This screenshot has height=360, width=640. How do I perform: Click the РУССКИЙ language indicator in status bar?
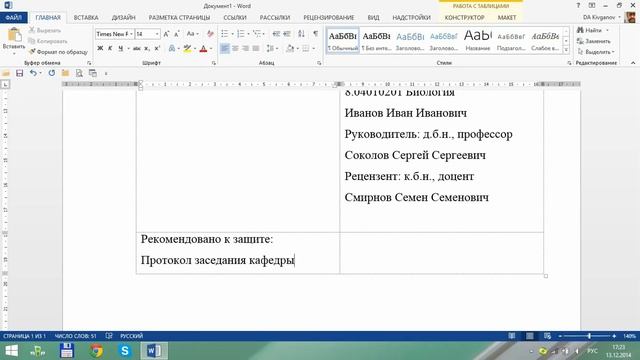coord(131,336)
